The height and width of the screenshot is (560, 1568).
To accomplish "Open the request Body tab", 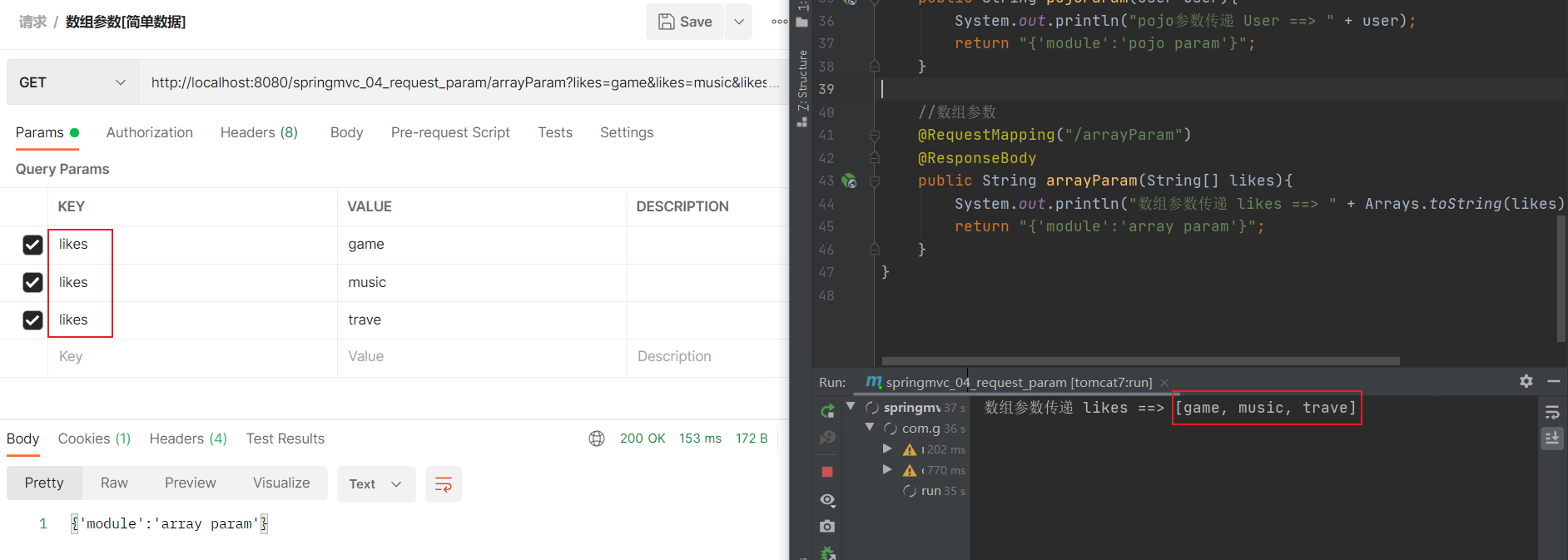I will pyautogui.click(x=346, y=132).
